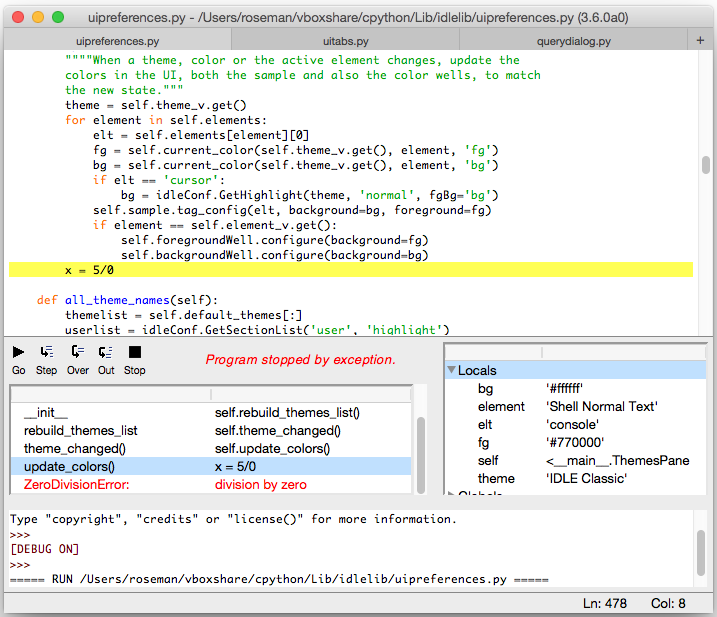717x617 pixels.
Task: Click the '#770000' fg value
Action: pyautogui.click(x=575, y=442)
